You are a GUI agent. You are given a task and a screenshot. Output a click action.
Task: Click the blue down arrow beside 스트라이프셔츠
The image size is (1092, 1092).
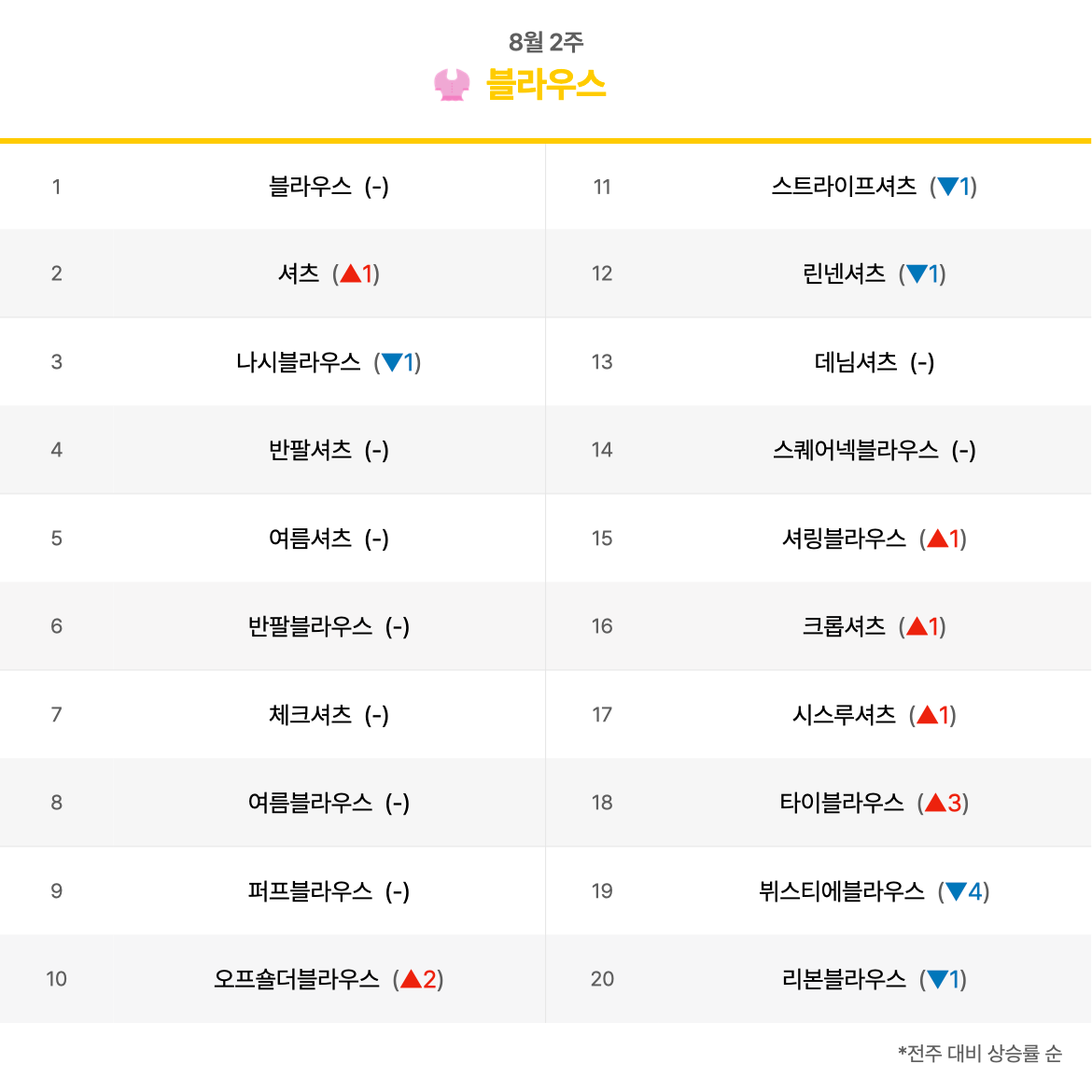948,186
